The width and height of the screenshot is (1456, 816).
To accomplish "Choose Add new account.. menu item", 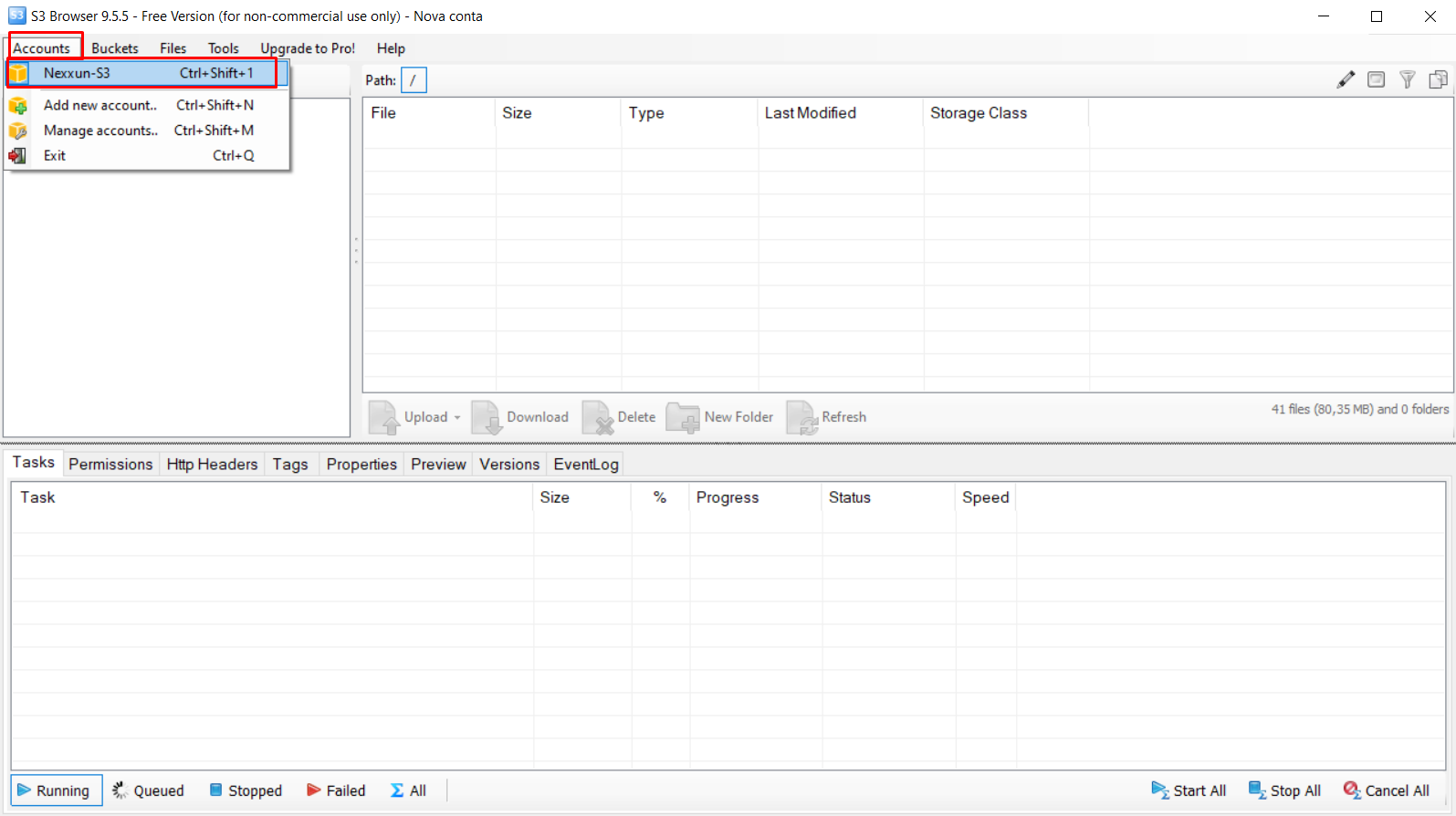I will click(147, 105).
